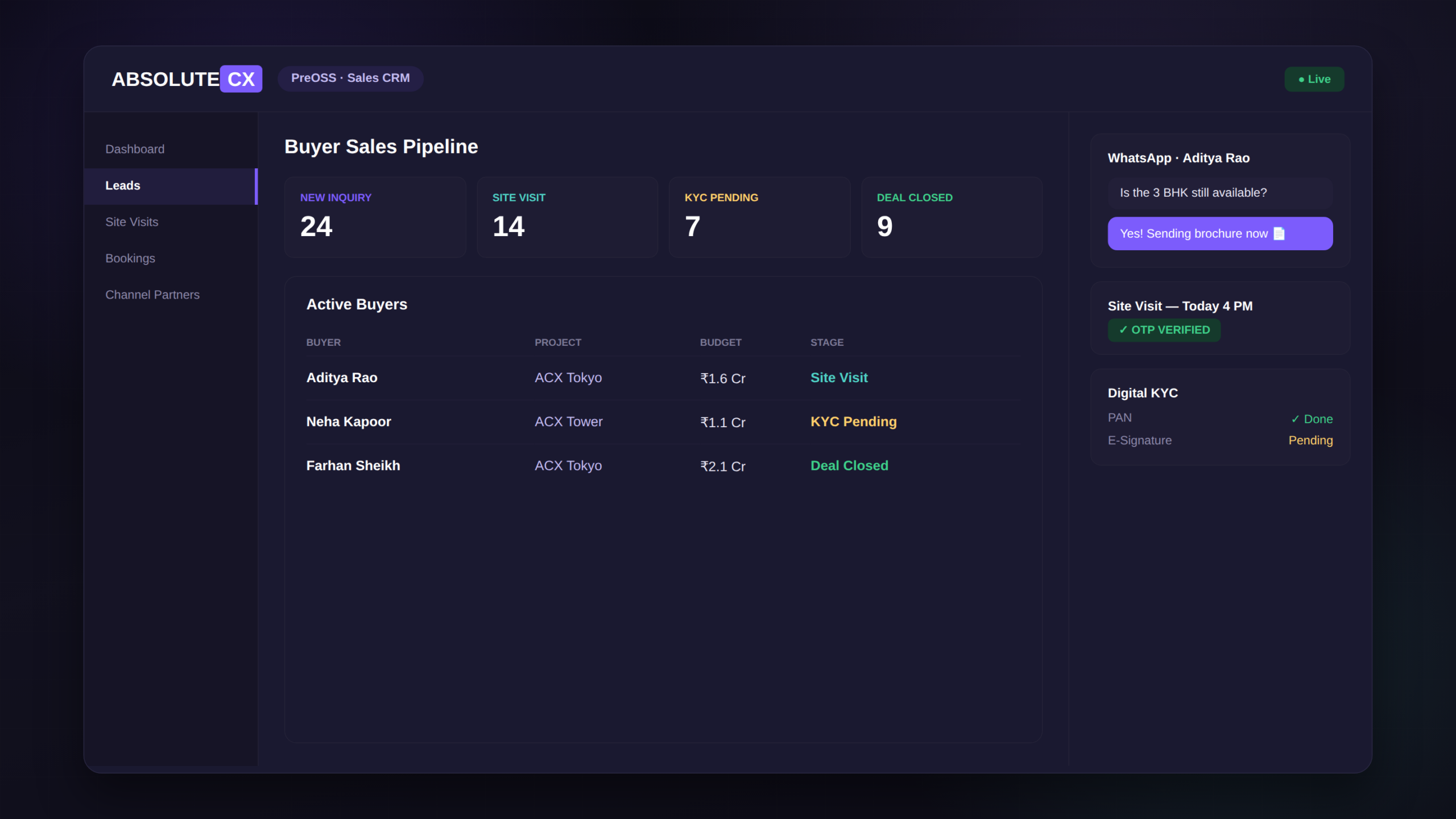Click the Digital KYC heading

(1143, 393)
